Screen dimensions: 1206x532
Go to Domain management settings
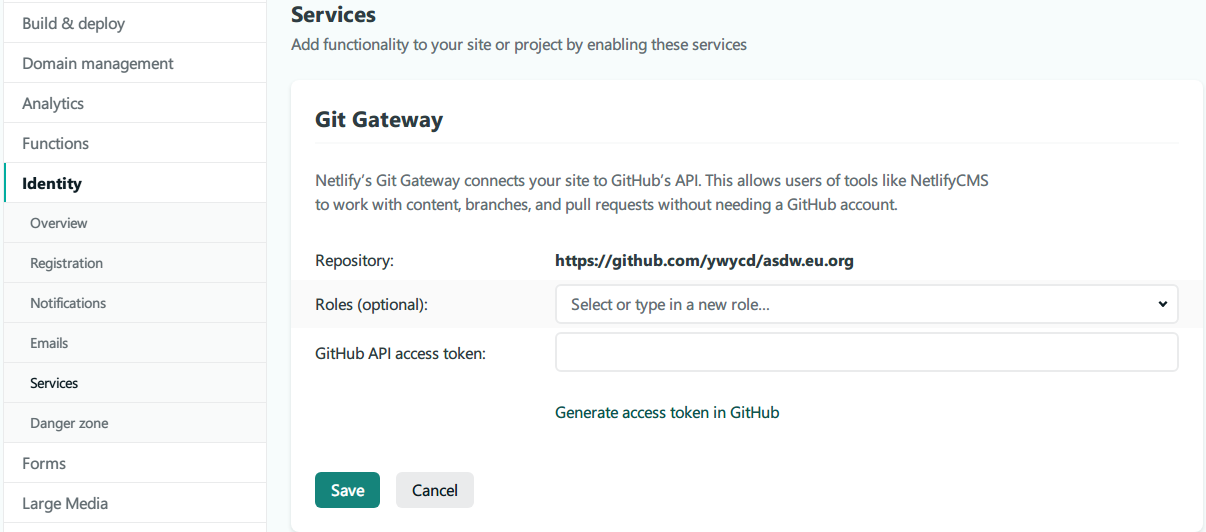[x=98, y=63]
